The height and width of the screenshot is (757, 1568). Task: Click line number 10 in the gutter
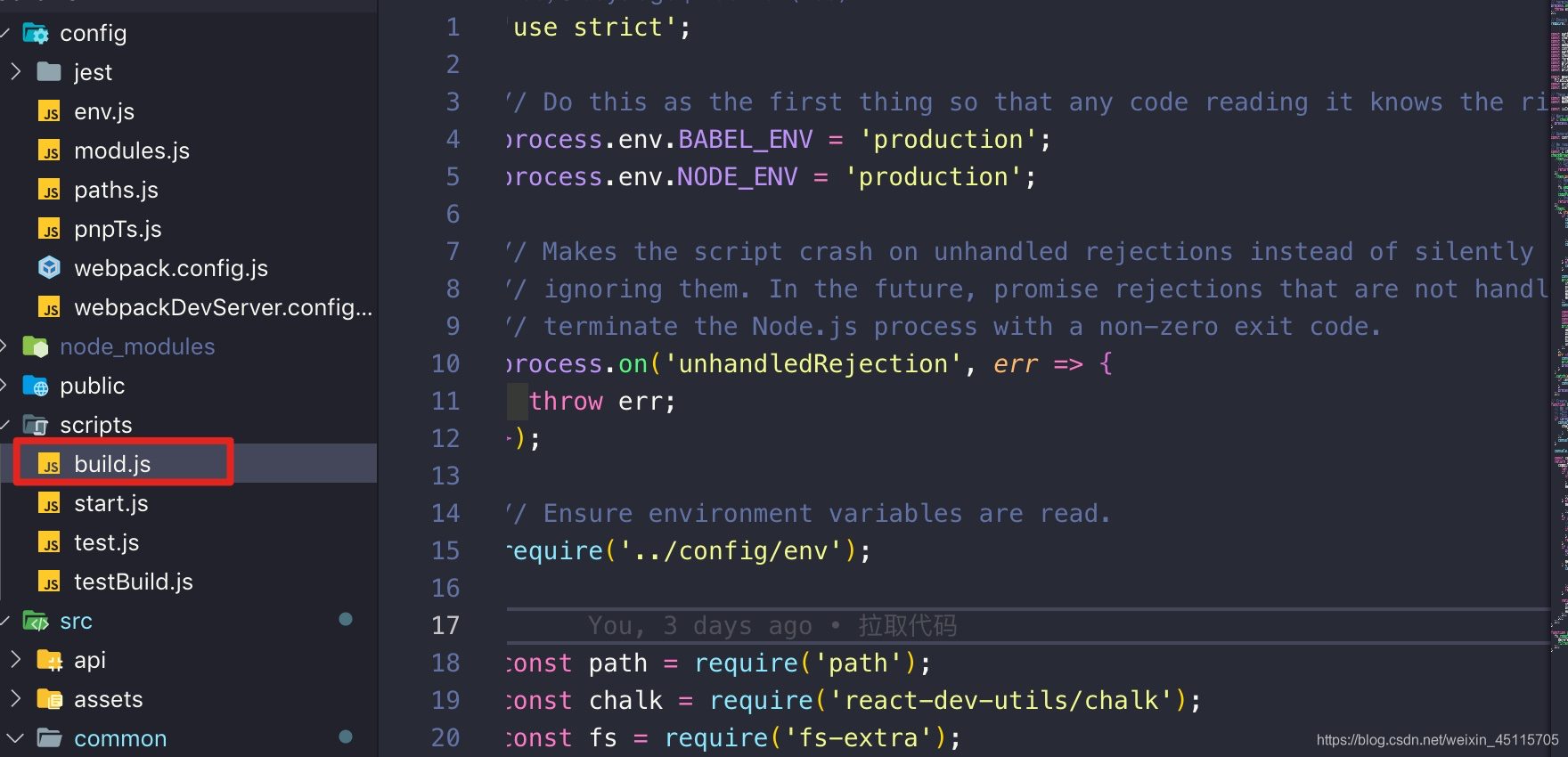(x=445, y=363)
